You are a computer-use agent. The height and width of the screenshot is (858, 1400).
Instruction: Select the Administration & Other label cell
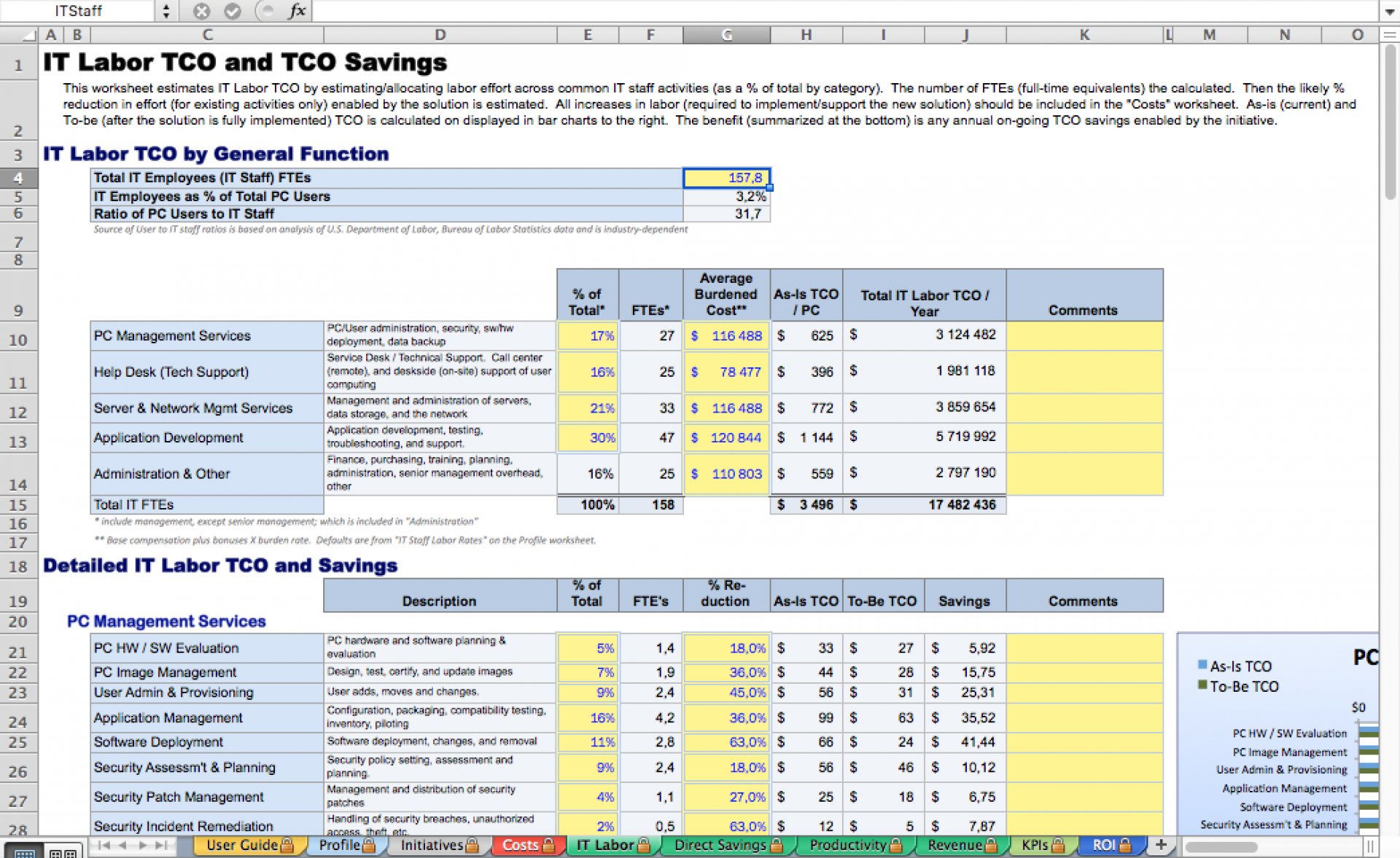point(207,475)
